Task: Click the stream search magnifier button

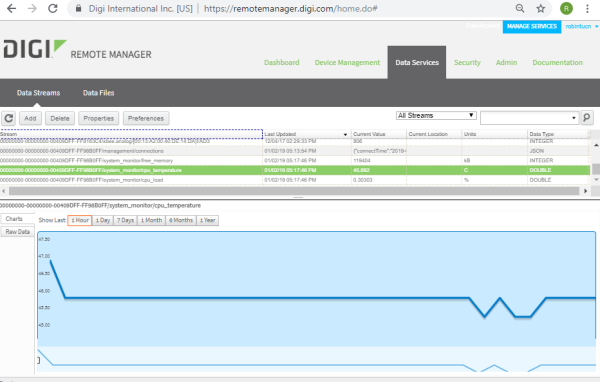Action: [x=587, y=118]
